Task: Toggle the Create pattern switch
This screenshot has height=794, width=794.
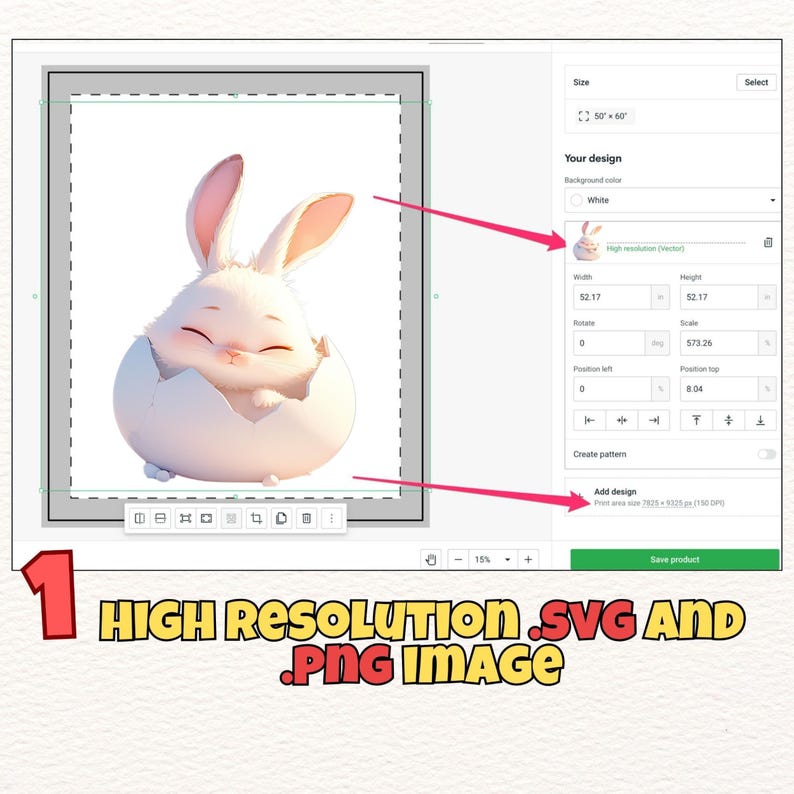Action: pos(767,454)
